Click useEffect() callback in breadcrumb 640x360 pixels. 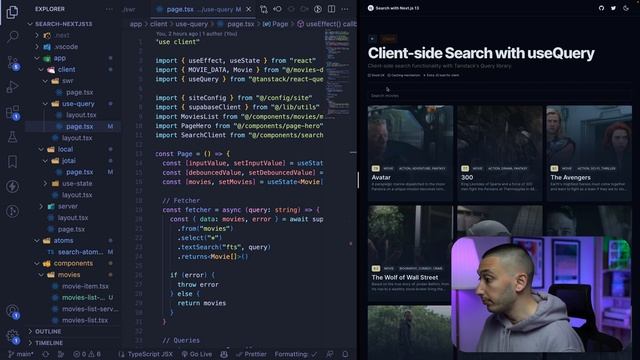pos(327,24)
